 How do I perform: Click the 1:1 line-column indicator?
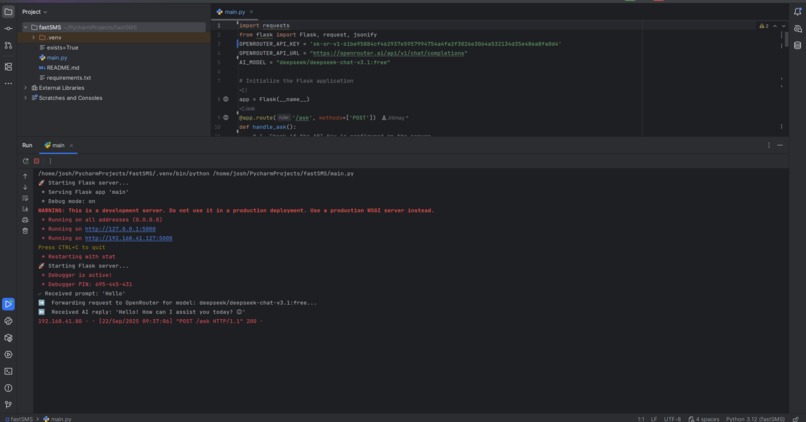point(640,419)
